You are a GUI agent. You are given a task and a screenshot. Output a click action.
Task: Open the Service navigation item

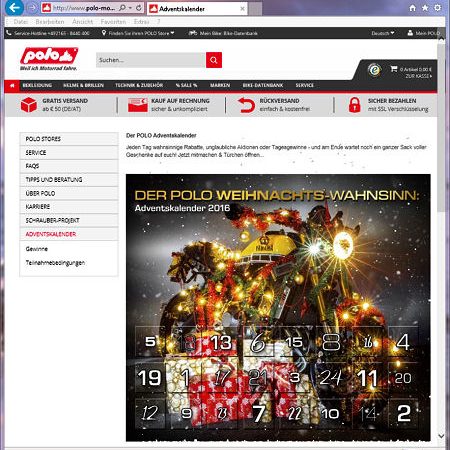304,85
